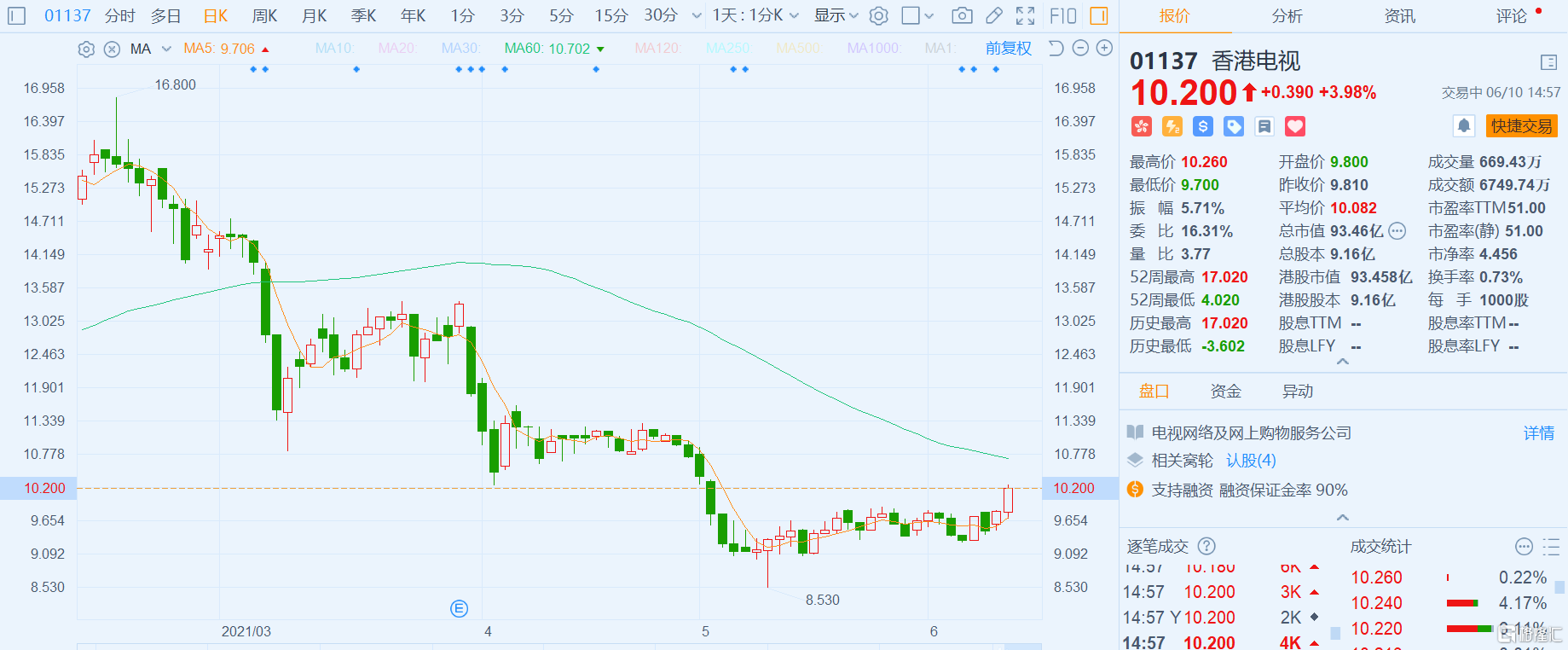Switch to the 周K weekly chart tab
The image size is (1568, 650).
click(x=264, y=15)
